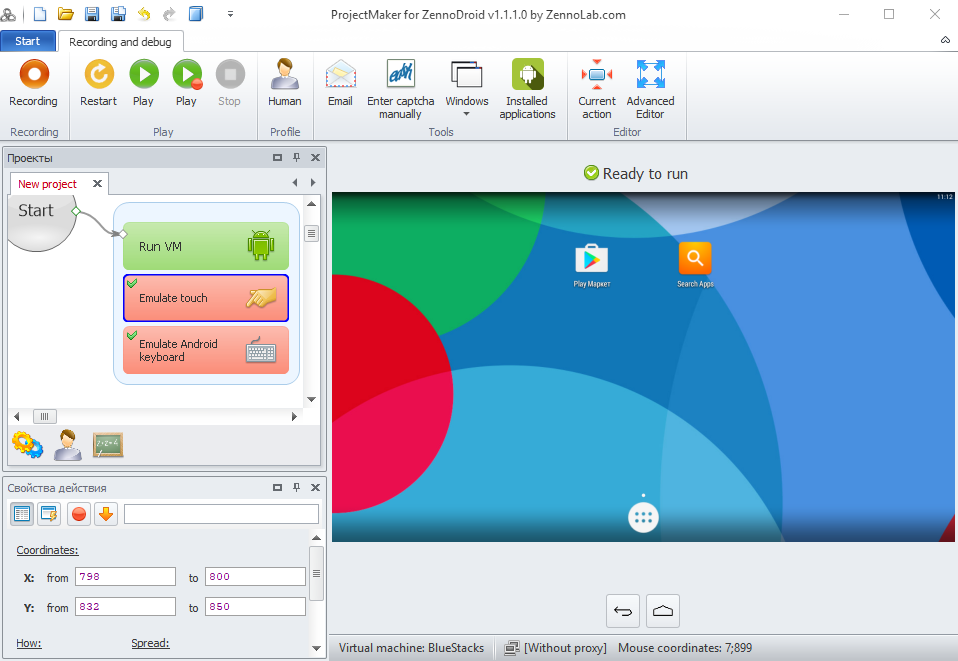Image resolution: width=958 pixels, height=661 pixels.
Task: Click project canvas horizontal scrollbar thumb
Action: [x=45, y=417]
